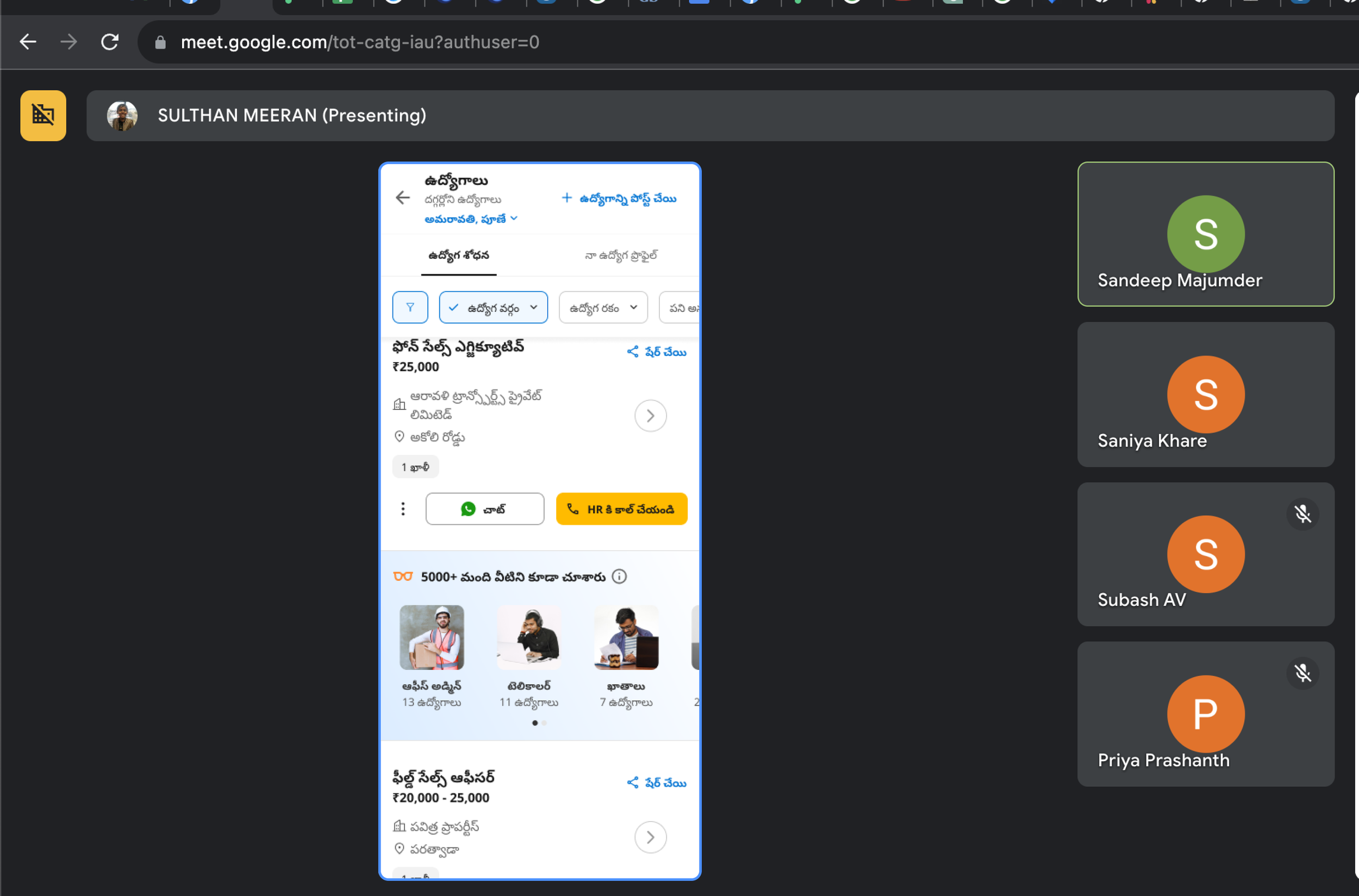
Task: Click the WhatsApp chat button
Action: coord(484,509)
